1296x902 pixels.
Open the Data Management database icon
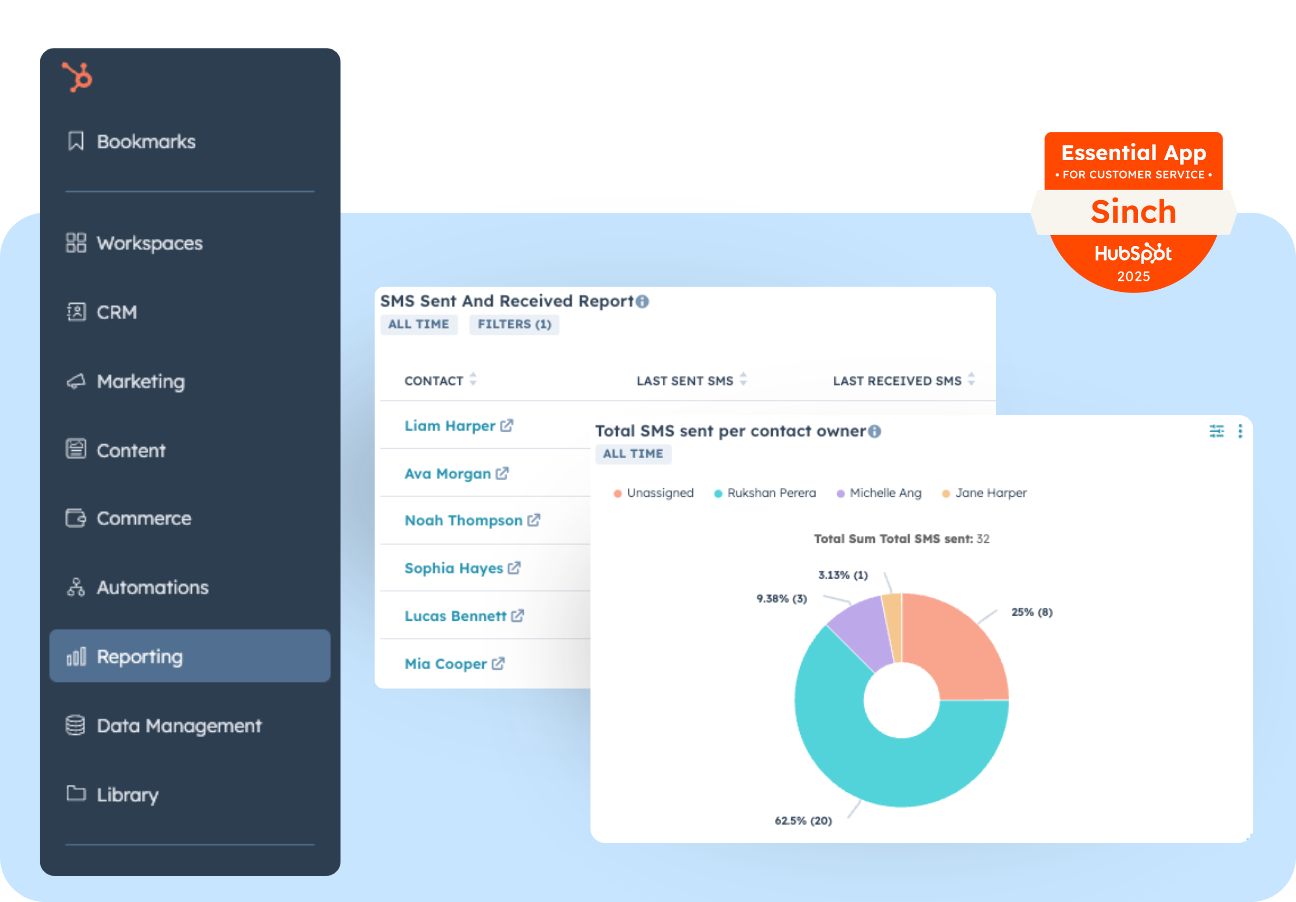point(76,725)
